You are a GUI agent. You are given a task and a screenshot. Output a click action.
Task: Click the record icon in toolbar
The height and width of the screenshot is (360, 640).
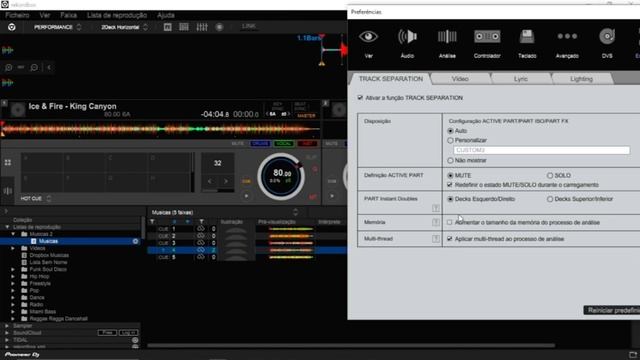click(x=220, y=27)
